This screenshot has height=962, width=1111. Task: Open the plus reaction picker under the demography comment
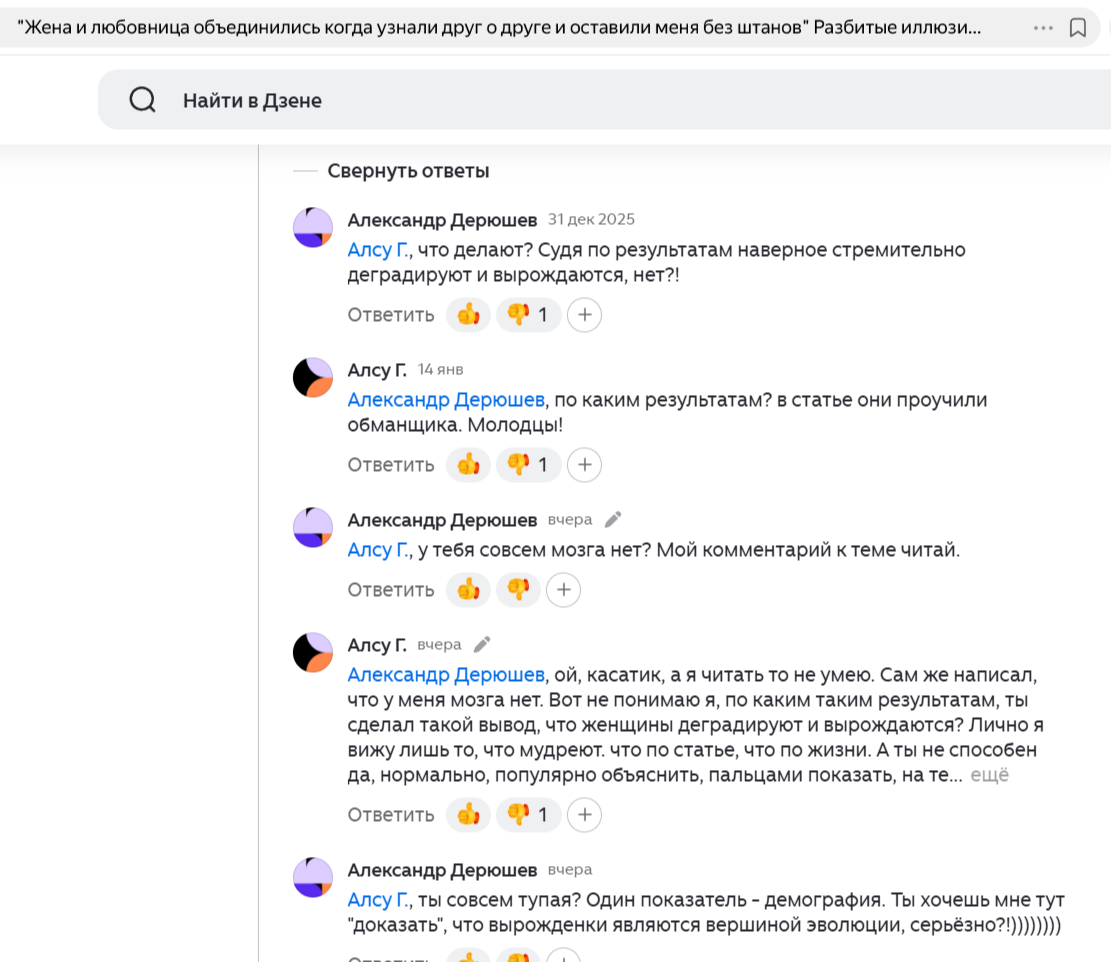tap(563, 957)
